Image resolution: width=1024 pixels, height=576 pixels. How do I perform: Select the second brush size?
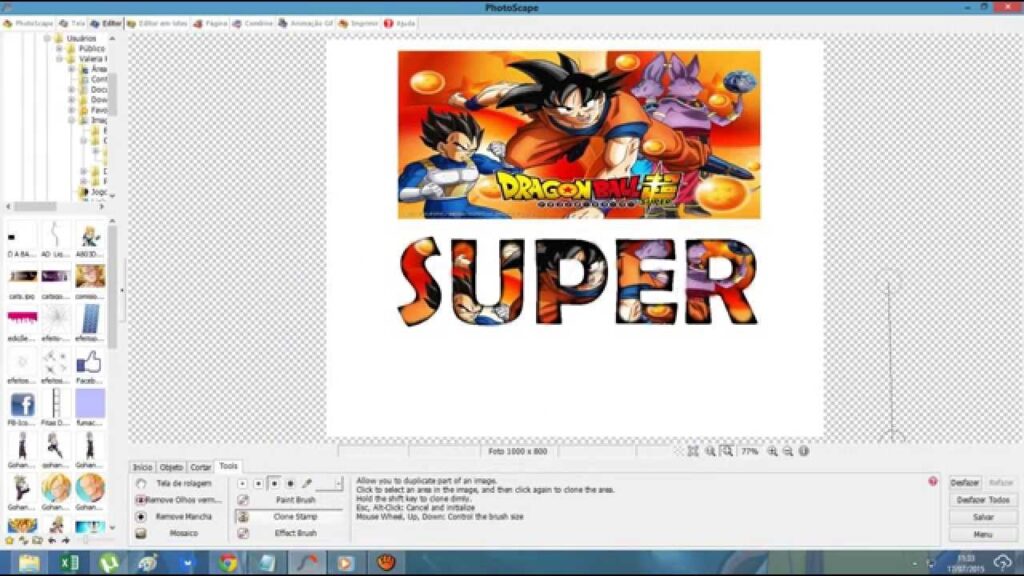[x=259, y=483]
